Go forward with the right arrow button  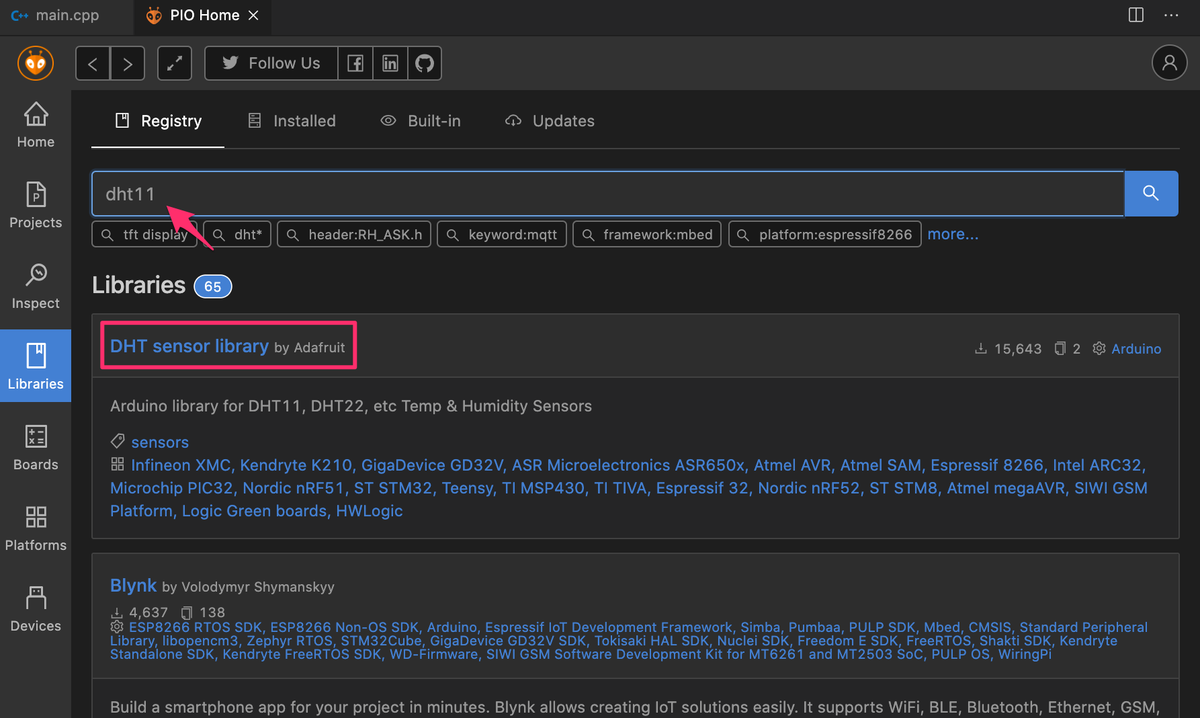click(127, 63)
